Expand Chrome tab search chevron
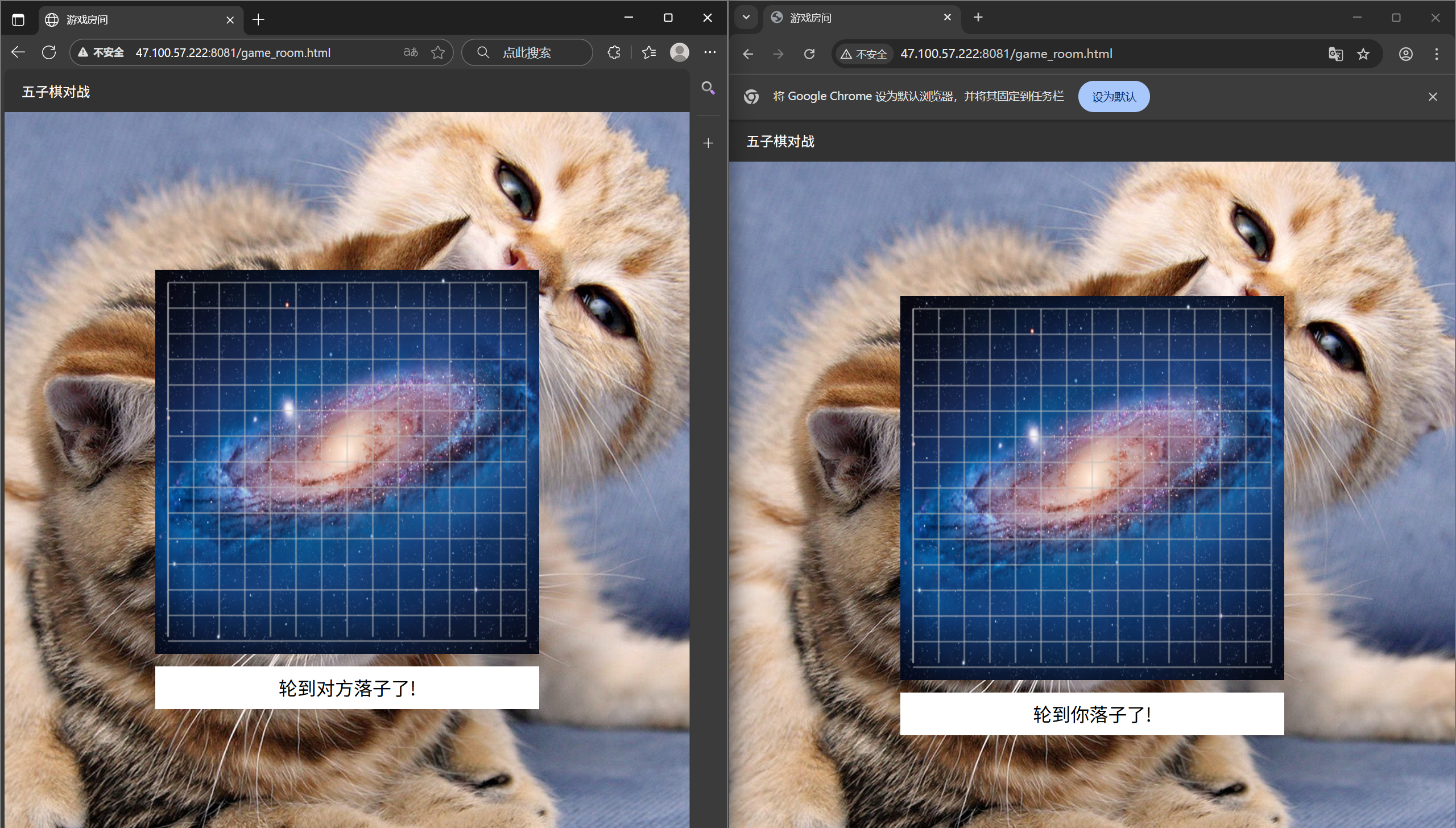 click(x=746, y=17)
